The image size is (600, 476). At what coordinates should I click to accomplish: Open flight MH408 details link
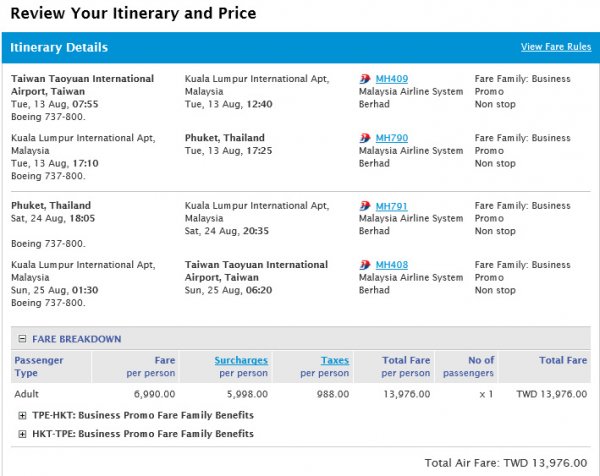391,265
